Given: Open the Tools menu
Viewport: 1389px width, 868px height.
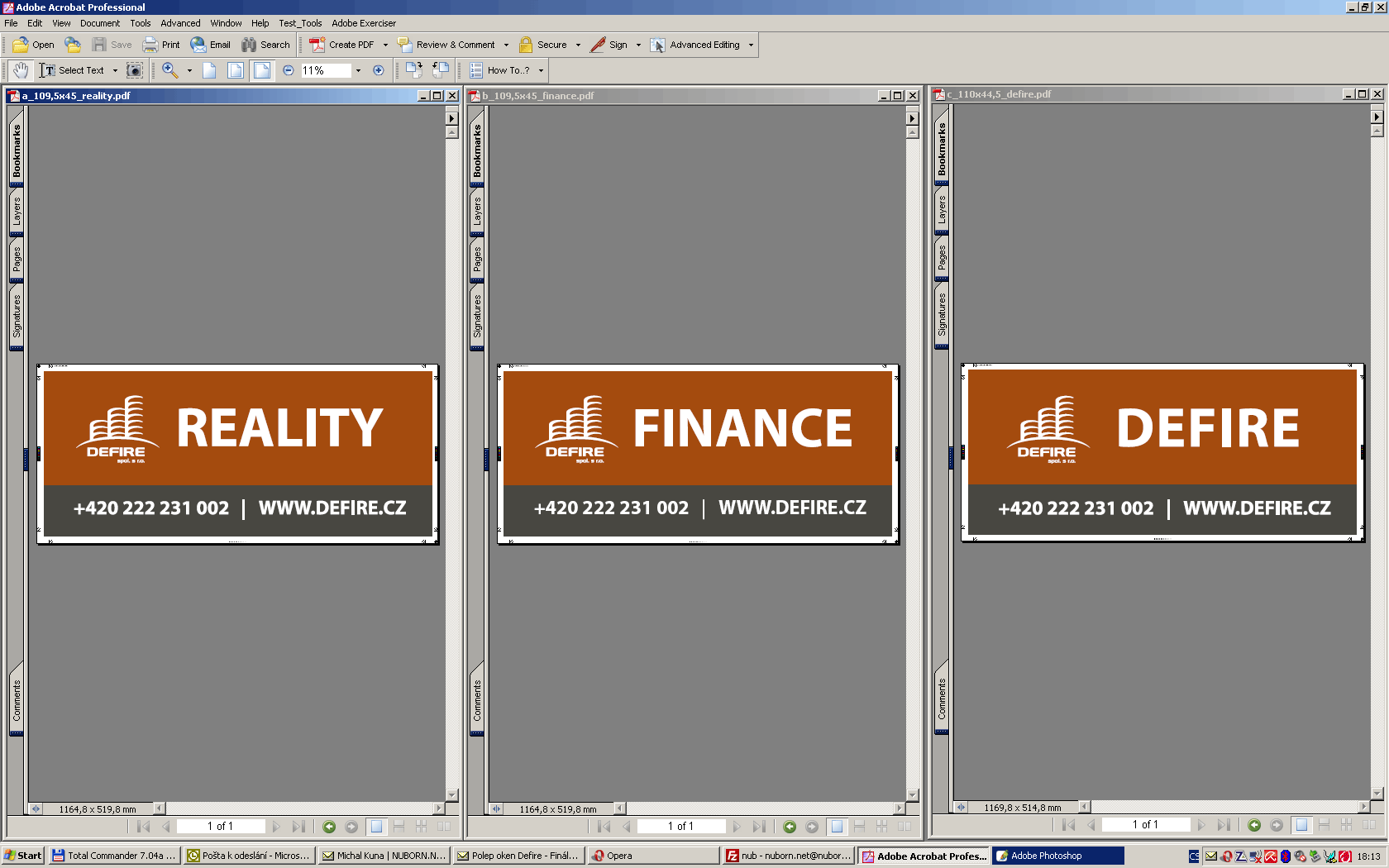Looking at the screenshot, I should pos(141,23).
